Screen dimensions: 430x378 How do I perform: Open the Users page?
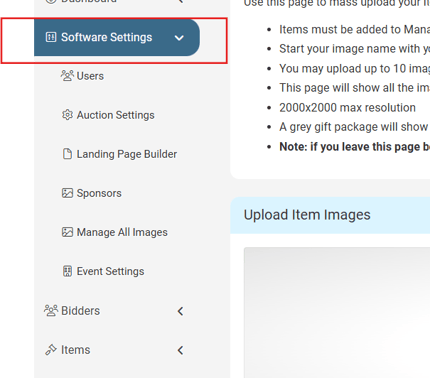pos(90,76)
